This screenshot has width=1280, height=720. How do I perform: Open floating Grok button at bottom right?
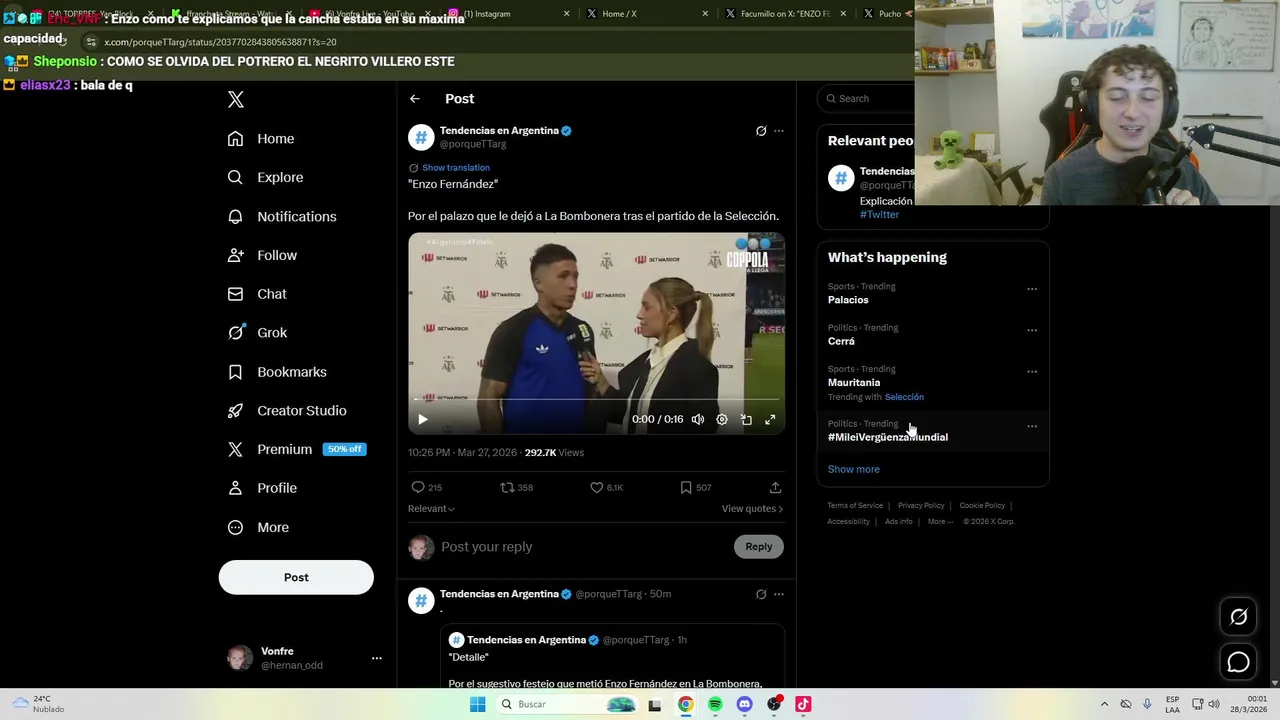[1239, 617]
